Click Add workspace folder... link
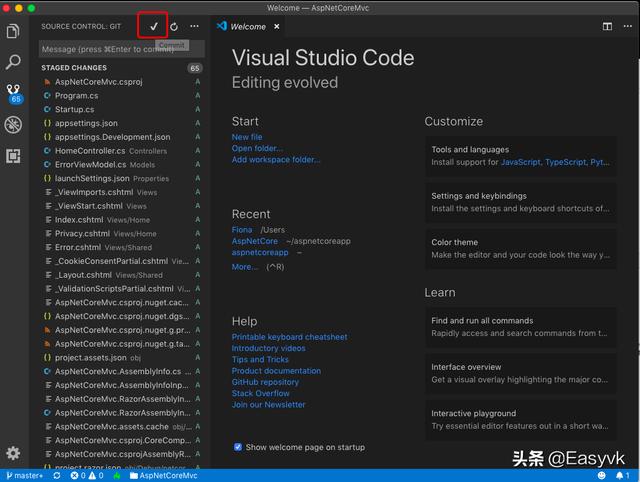This screenshot has width=640, height=482. 276,160
